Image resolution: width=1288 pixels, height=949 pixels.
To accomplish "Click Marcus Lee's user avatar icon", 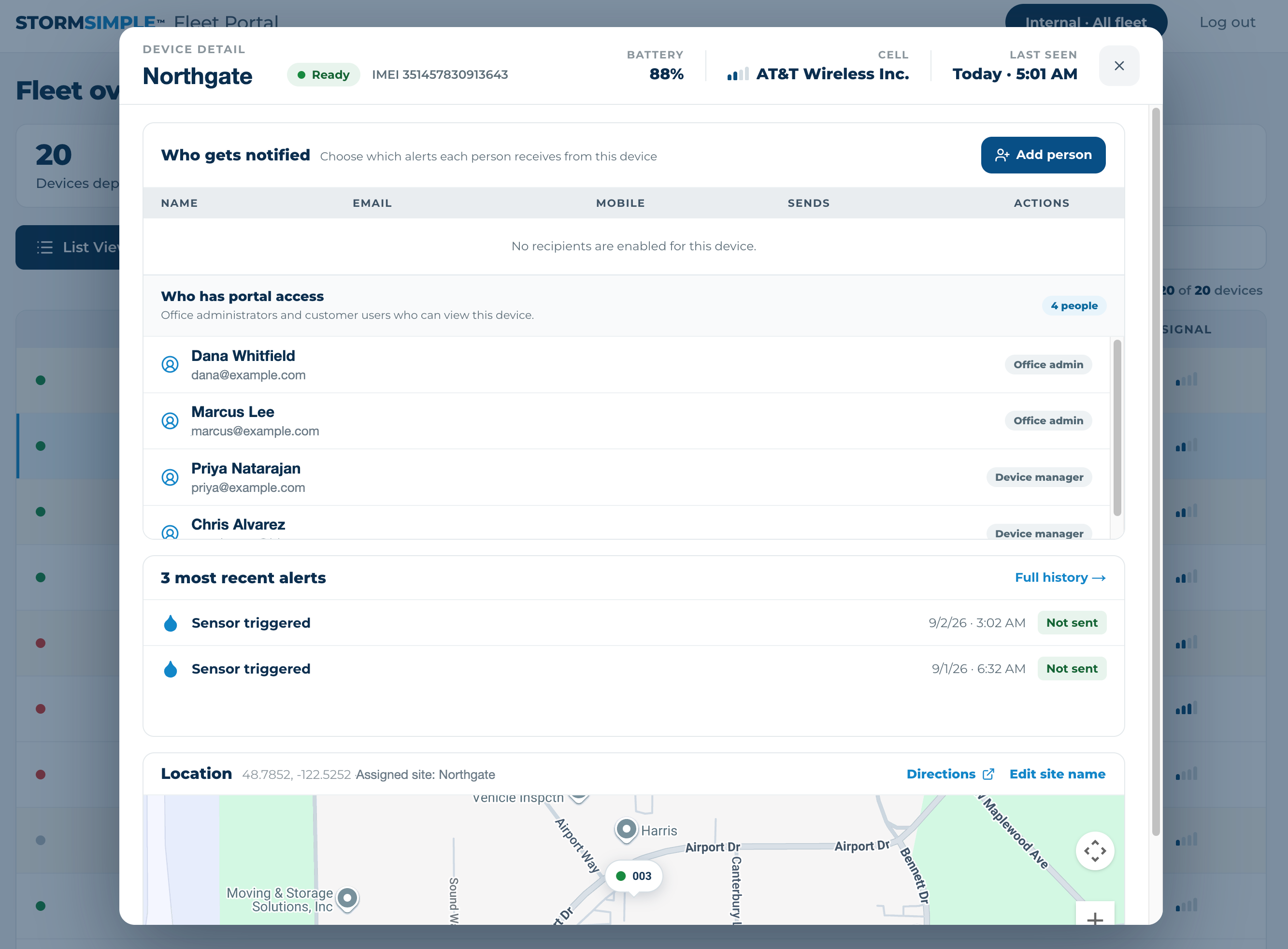I will click(170, 420).
